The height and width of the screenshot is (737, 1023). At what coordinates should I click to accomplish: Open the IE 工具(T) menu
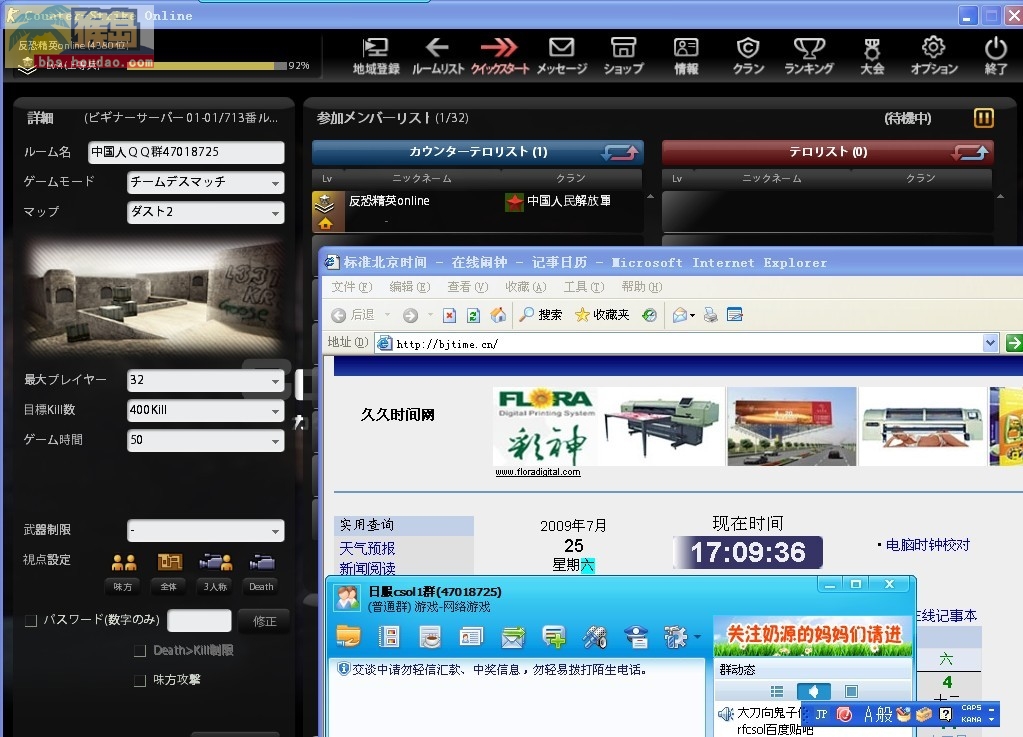tap(584, 287)
